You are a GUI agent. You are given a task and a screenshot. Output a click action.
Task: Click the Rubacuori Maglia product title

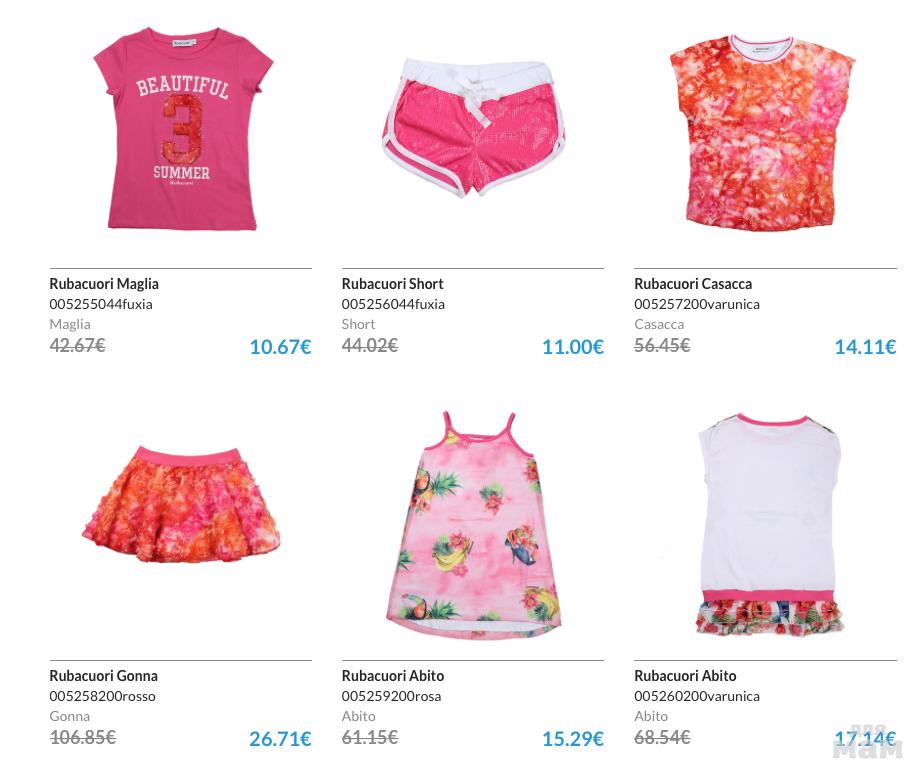[x=104, y=283]
